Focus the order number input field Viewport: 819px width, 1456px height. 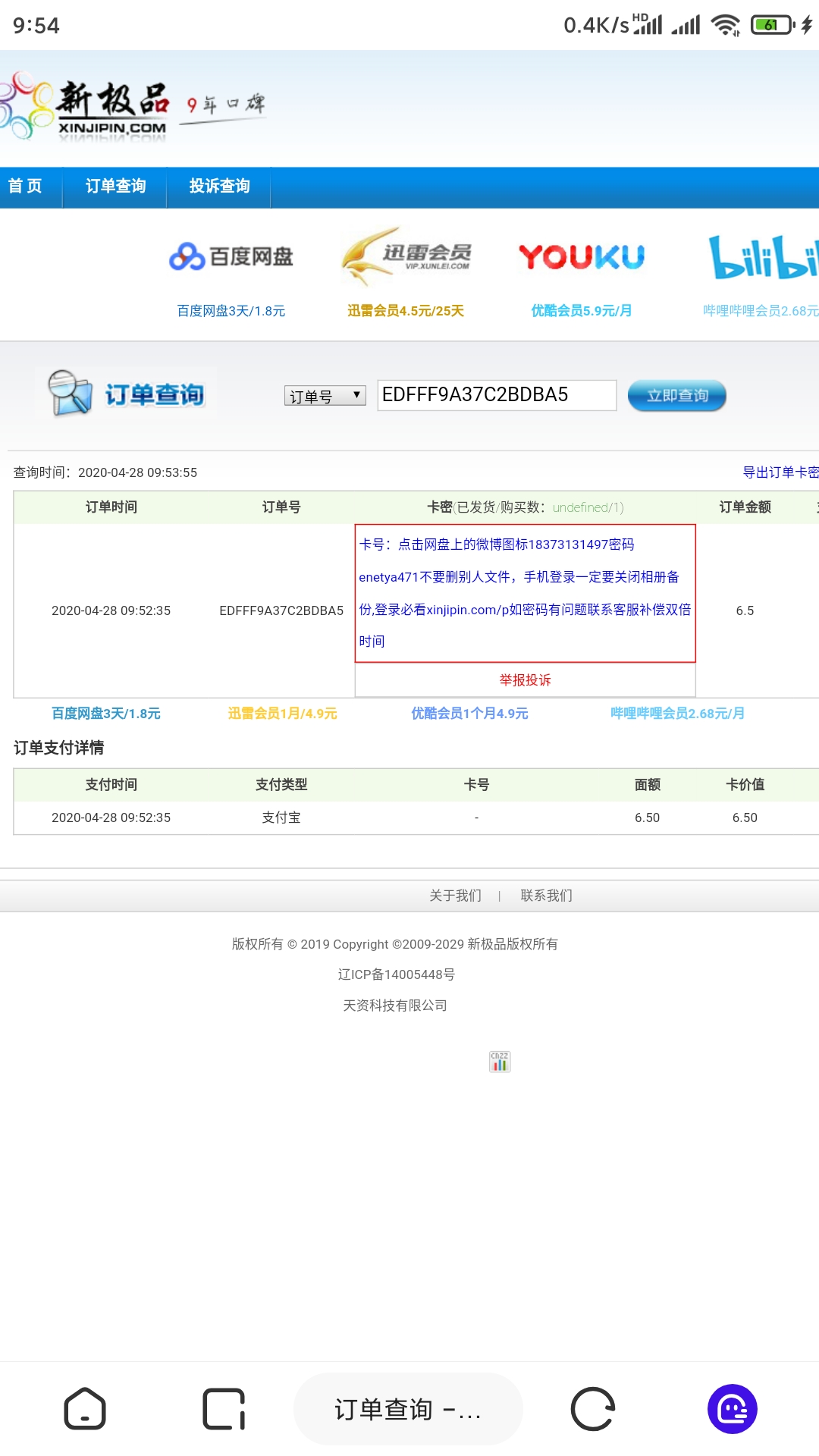click(497, 395)
